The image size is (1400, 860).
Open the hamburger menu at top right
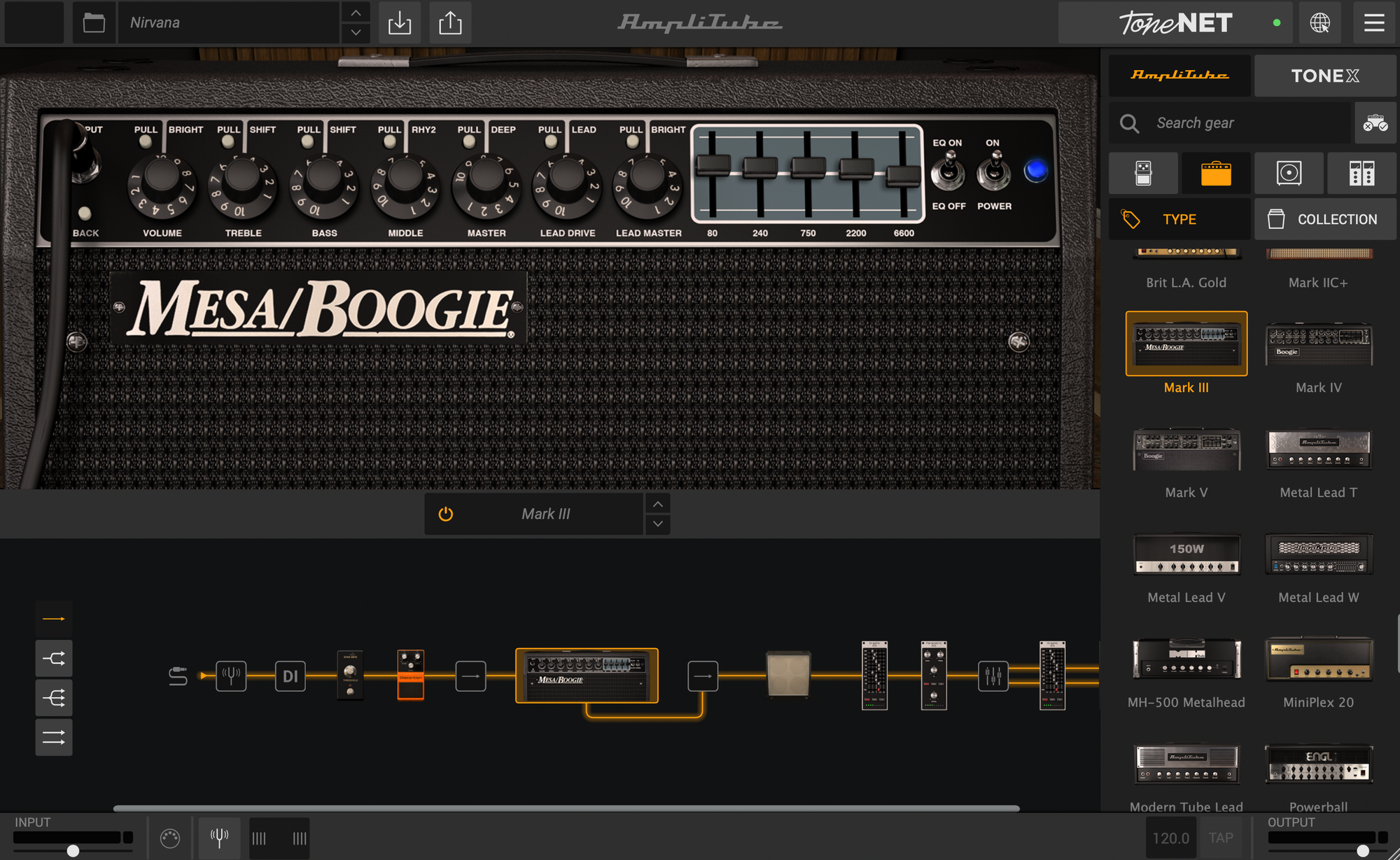point(1374,22)
